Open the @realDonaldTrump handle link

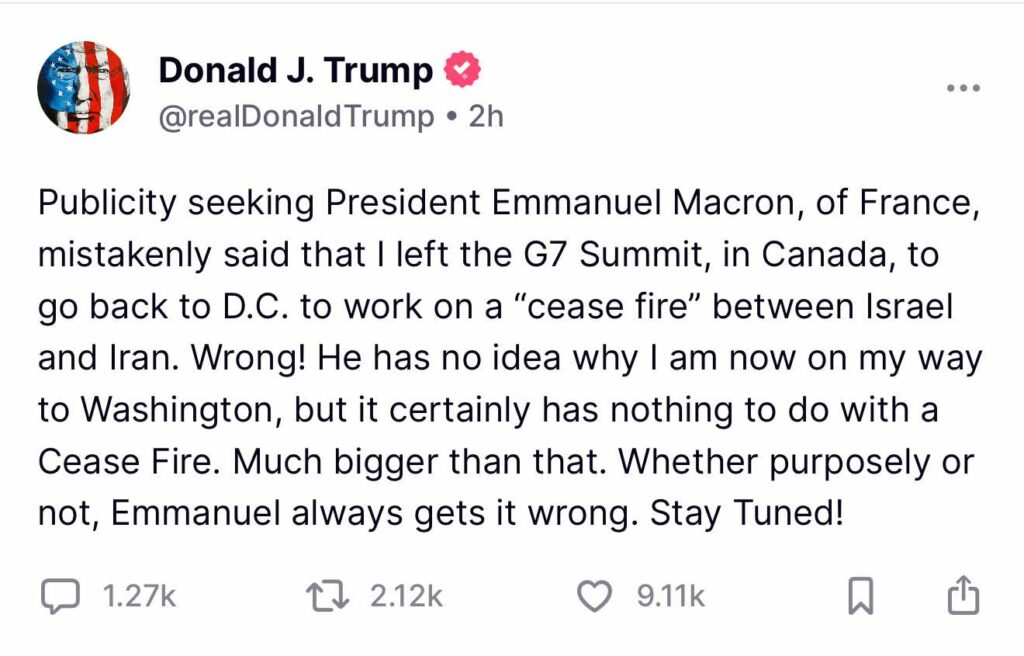tap(297, 117)
